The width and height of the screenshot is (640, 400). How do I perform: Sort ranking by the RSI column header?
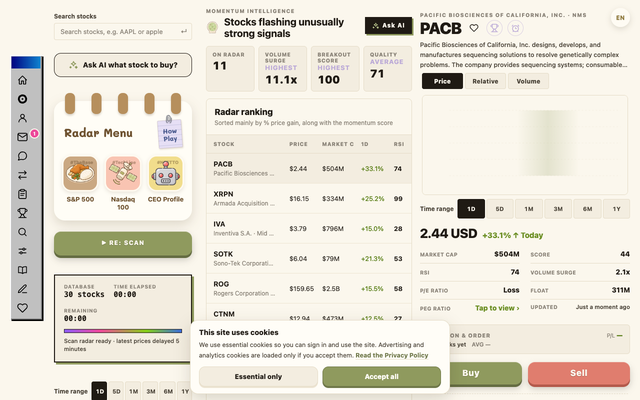point(399,144)
